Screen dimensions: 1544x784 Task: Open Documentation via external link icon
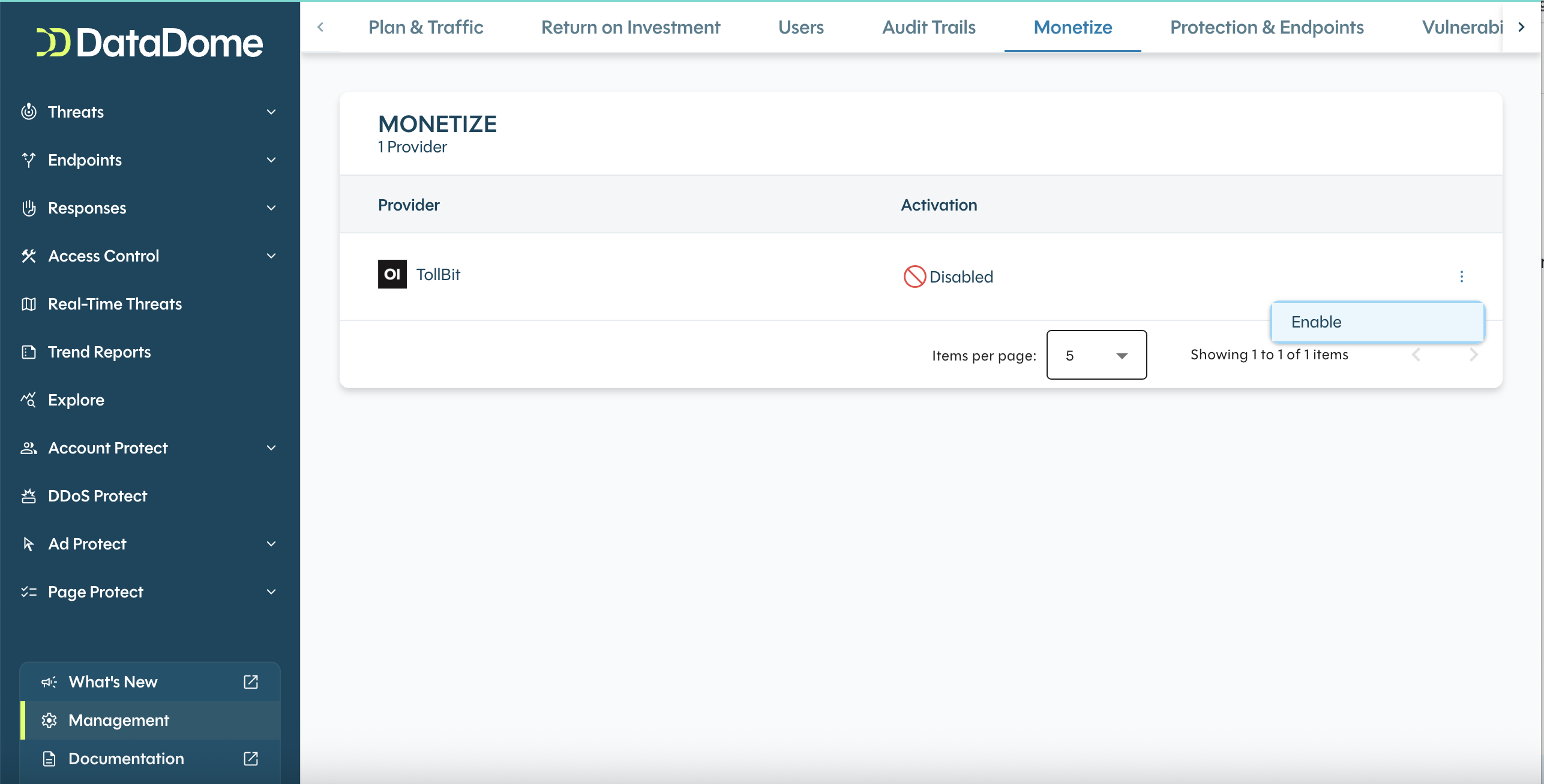coord(250,758)
